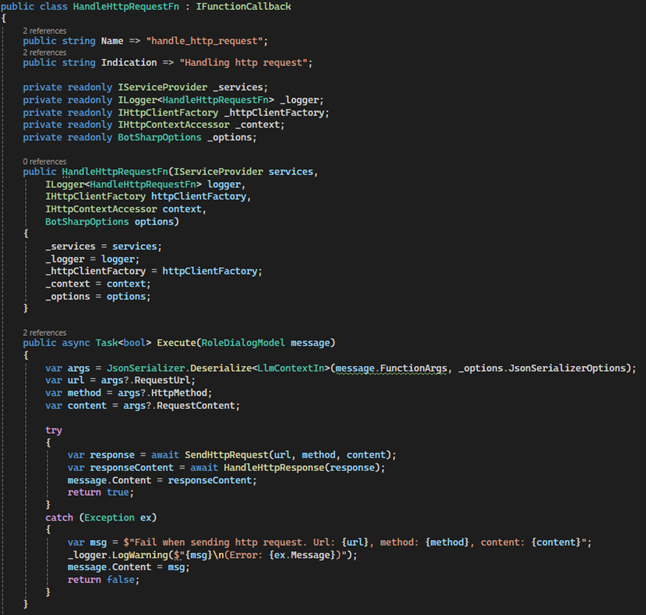This screenshot has width=646, height=615.
Task: Click the IHttpContextAccessor constructor parameter type
Action: [101, 209]
